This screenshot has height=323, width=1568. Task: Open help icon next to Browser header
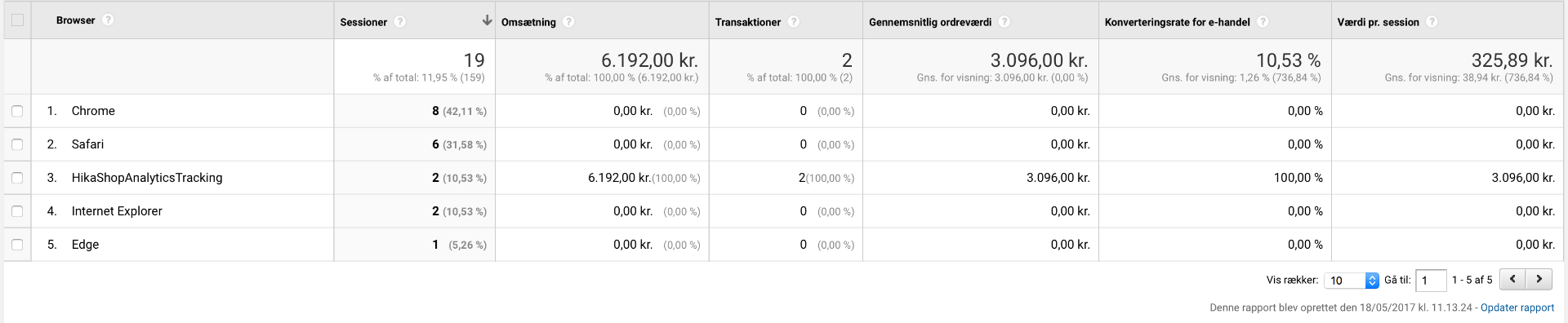108,20
